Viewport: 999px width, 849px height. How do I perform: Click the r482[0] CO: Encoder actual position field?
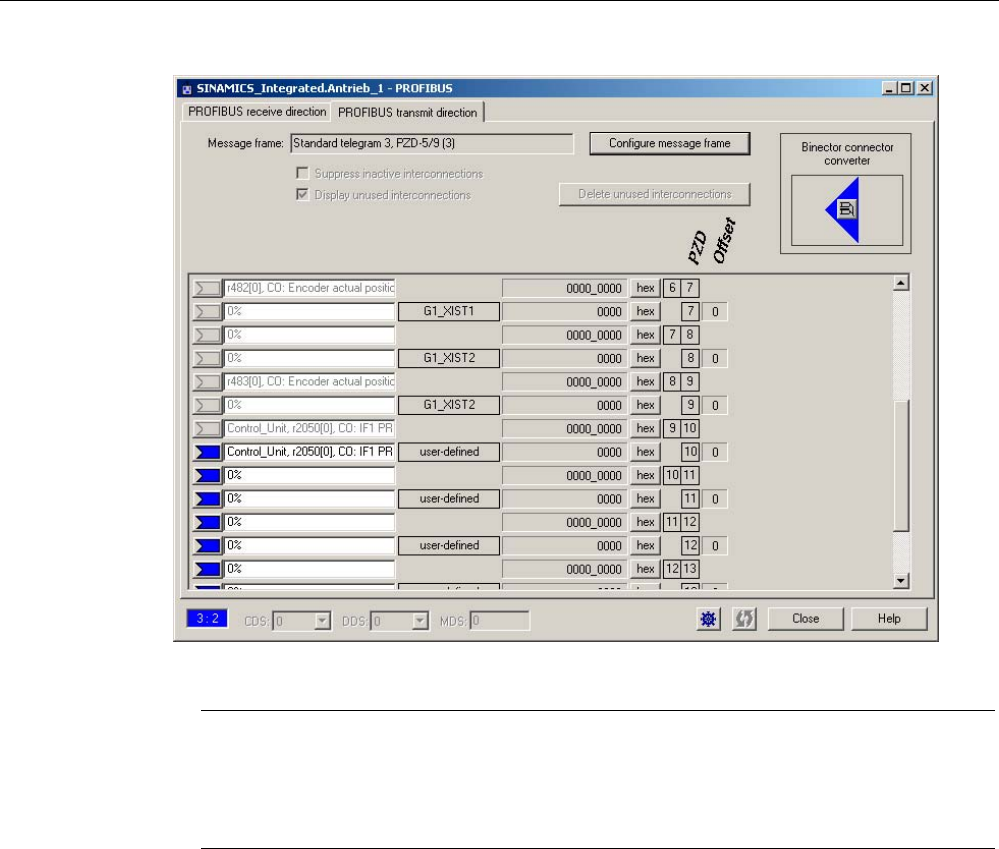coord(310,289)
